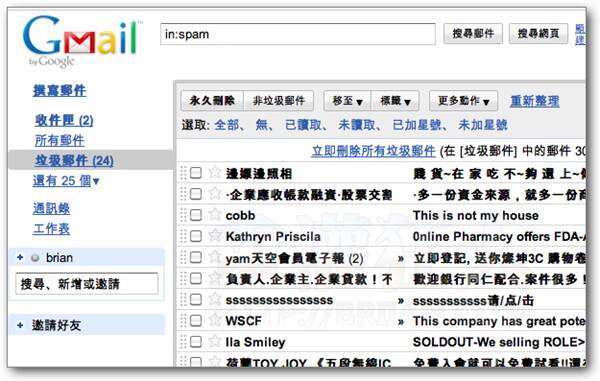Click the 重新整理 link
The height and width of the screenshot is (381, 600).
click(535, 101)
